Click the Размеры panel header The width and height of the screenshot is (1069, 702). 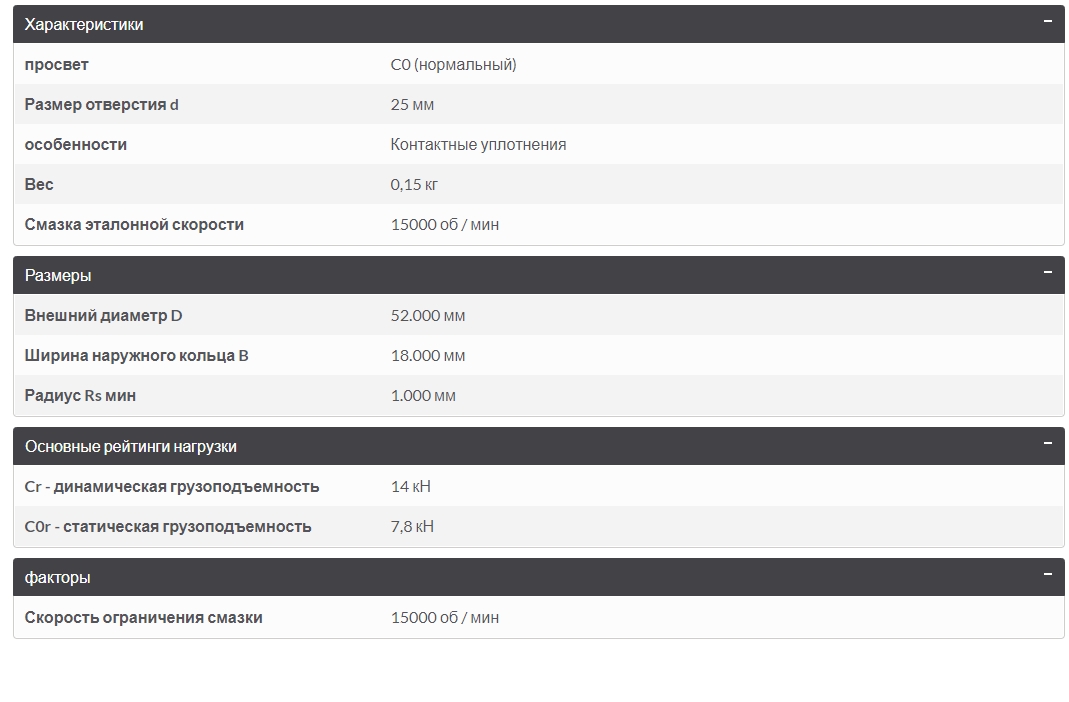click(539, 275)
